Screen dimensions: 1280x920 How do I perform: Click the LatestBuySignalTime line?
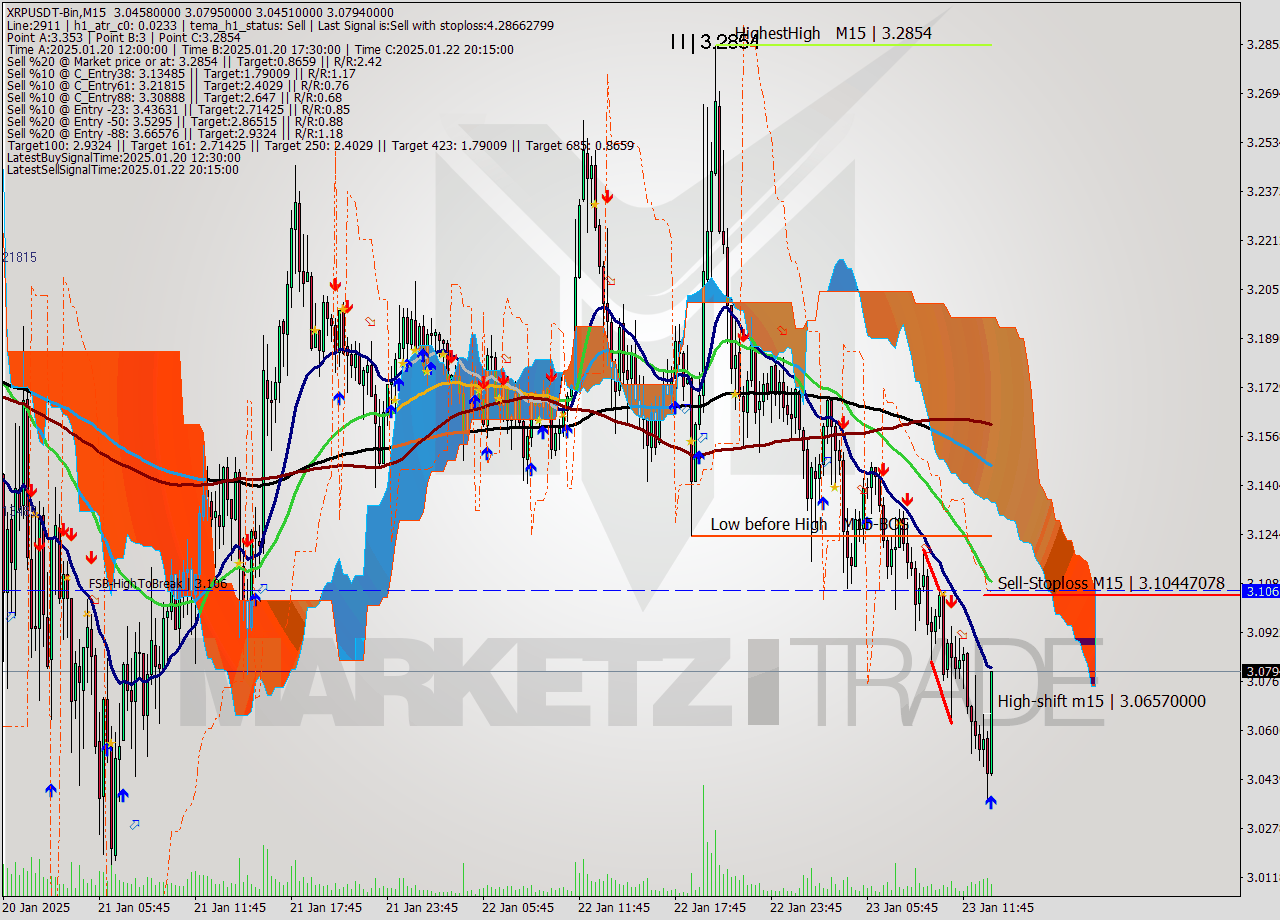pos(123,157)
